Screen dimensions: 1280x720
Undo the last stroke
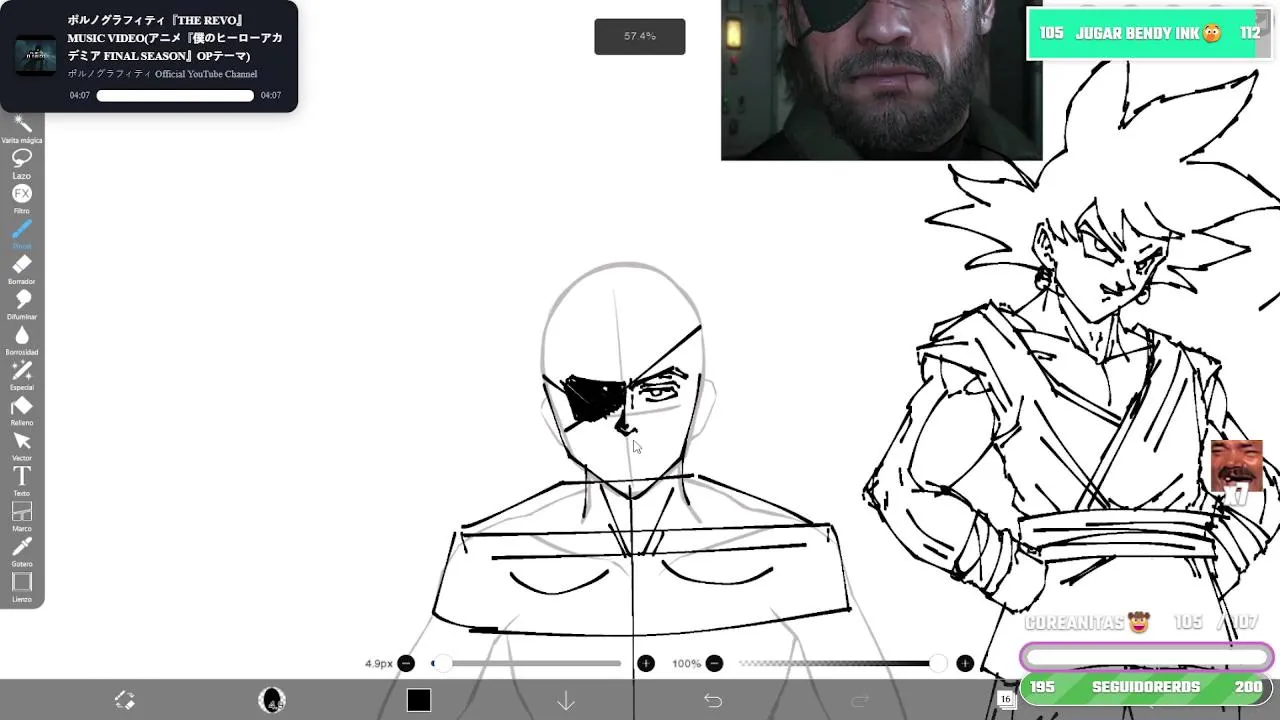[x=713, y=700]
